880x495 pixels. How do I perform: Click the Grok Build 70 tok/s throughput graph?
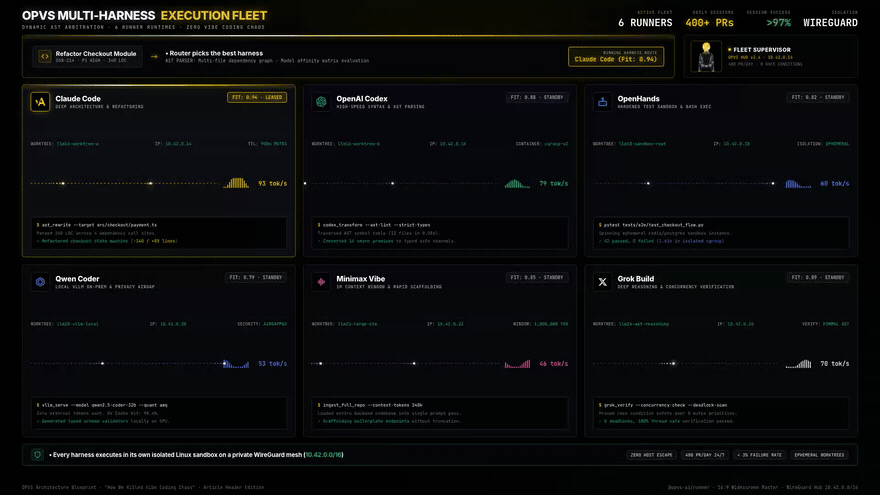(x=799, y=364)
